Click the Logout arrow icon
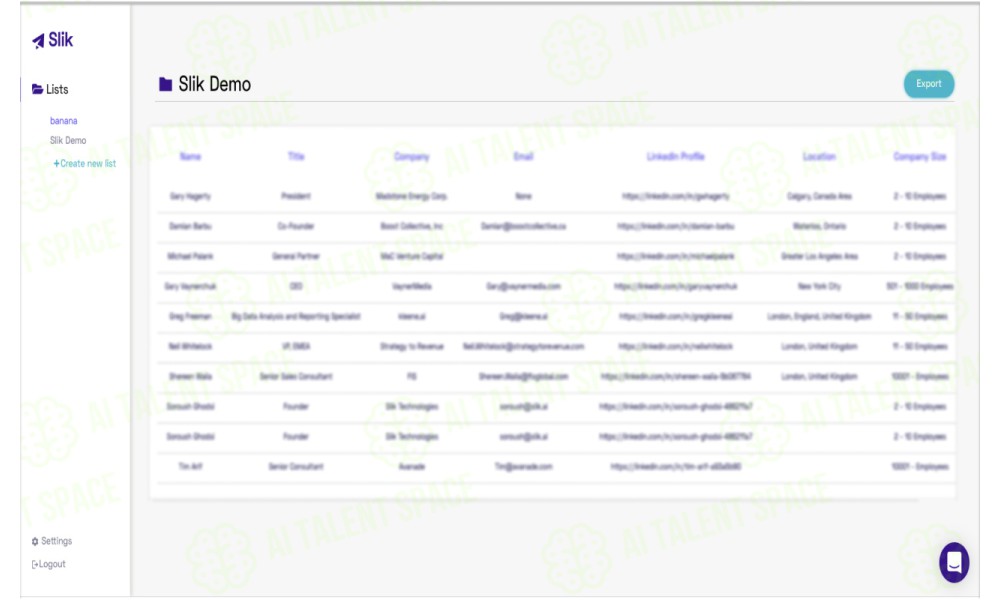Screen dimensions: 1000x600 point(35,564)
